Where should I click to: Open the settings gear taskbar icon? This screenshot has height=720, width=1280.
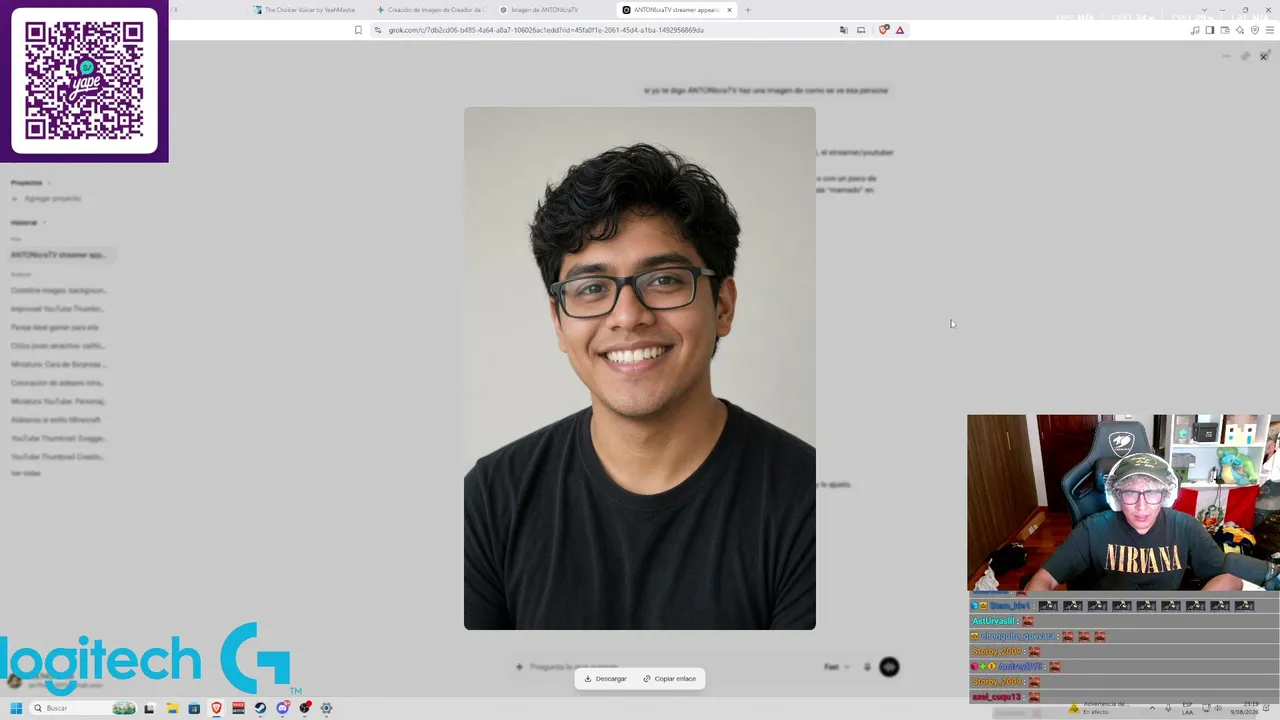[326, 708]
